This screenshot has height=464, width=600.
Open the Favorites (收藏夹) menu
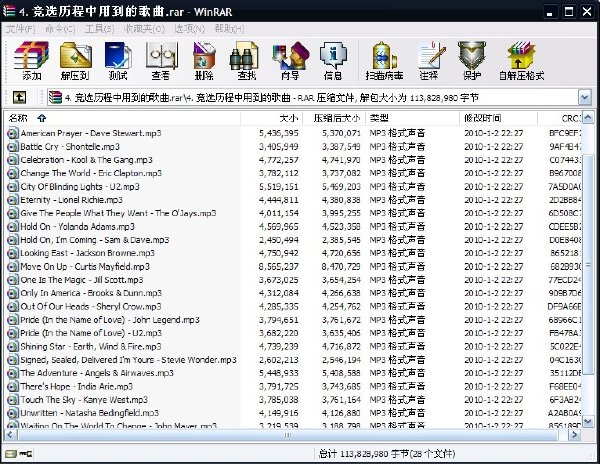click(144, 29)
